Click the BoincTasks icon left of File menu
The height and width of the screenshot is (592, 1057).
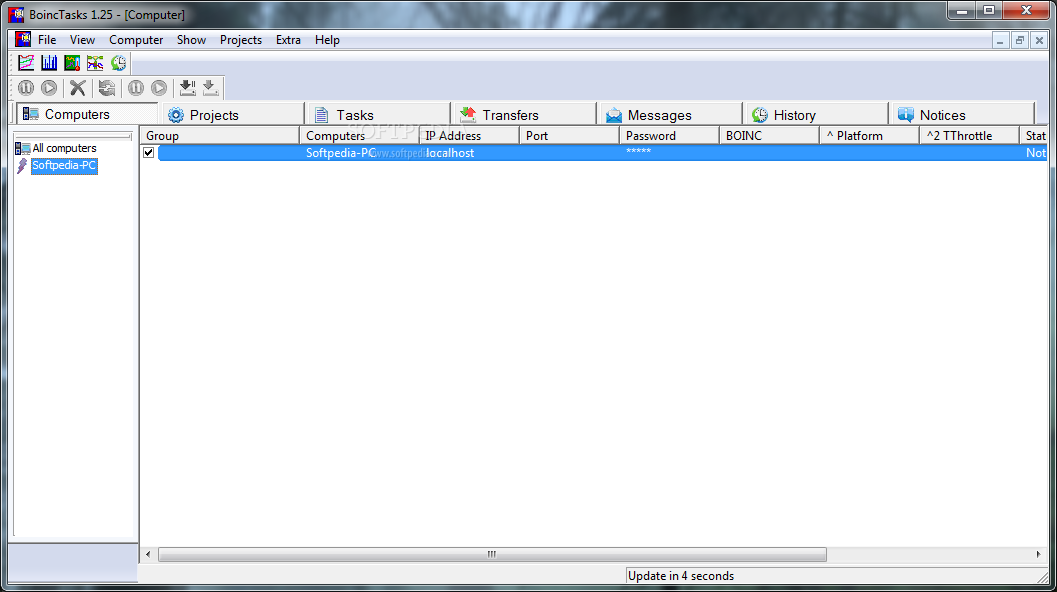pyautogui.click(x=23, y=39)
